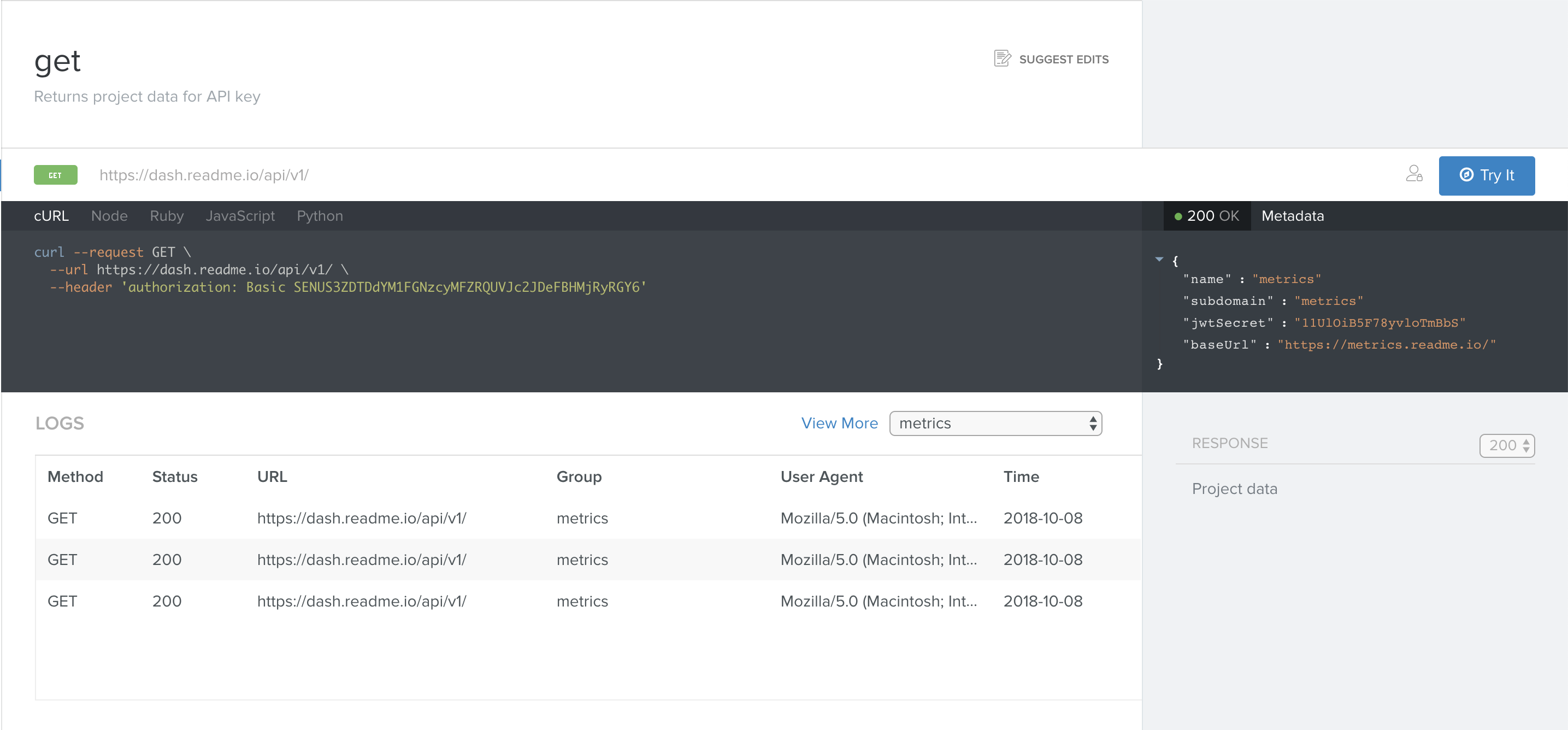
Task: Switch to the Ruby code tab
Action: coord(166,216)
